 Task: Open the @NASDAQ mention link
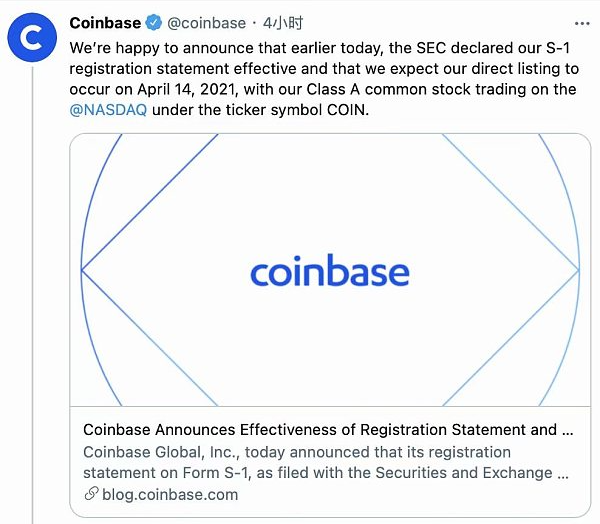[x=108, y=110]
